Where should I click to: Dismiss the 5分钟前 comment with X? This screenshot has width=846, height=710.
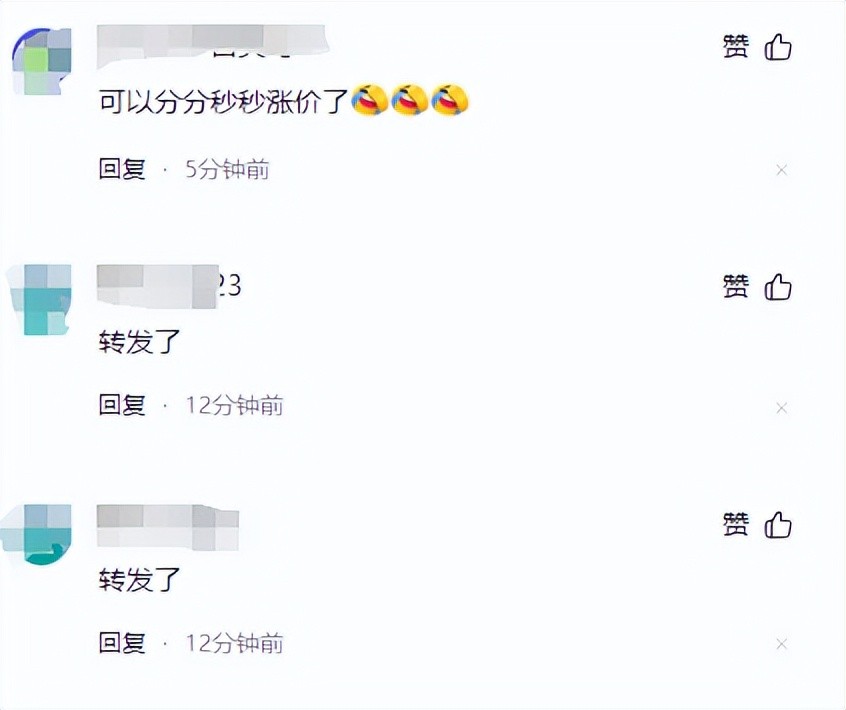(x=781, y=170)
